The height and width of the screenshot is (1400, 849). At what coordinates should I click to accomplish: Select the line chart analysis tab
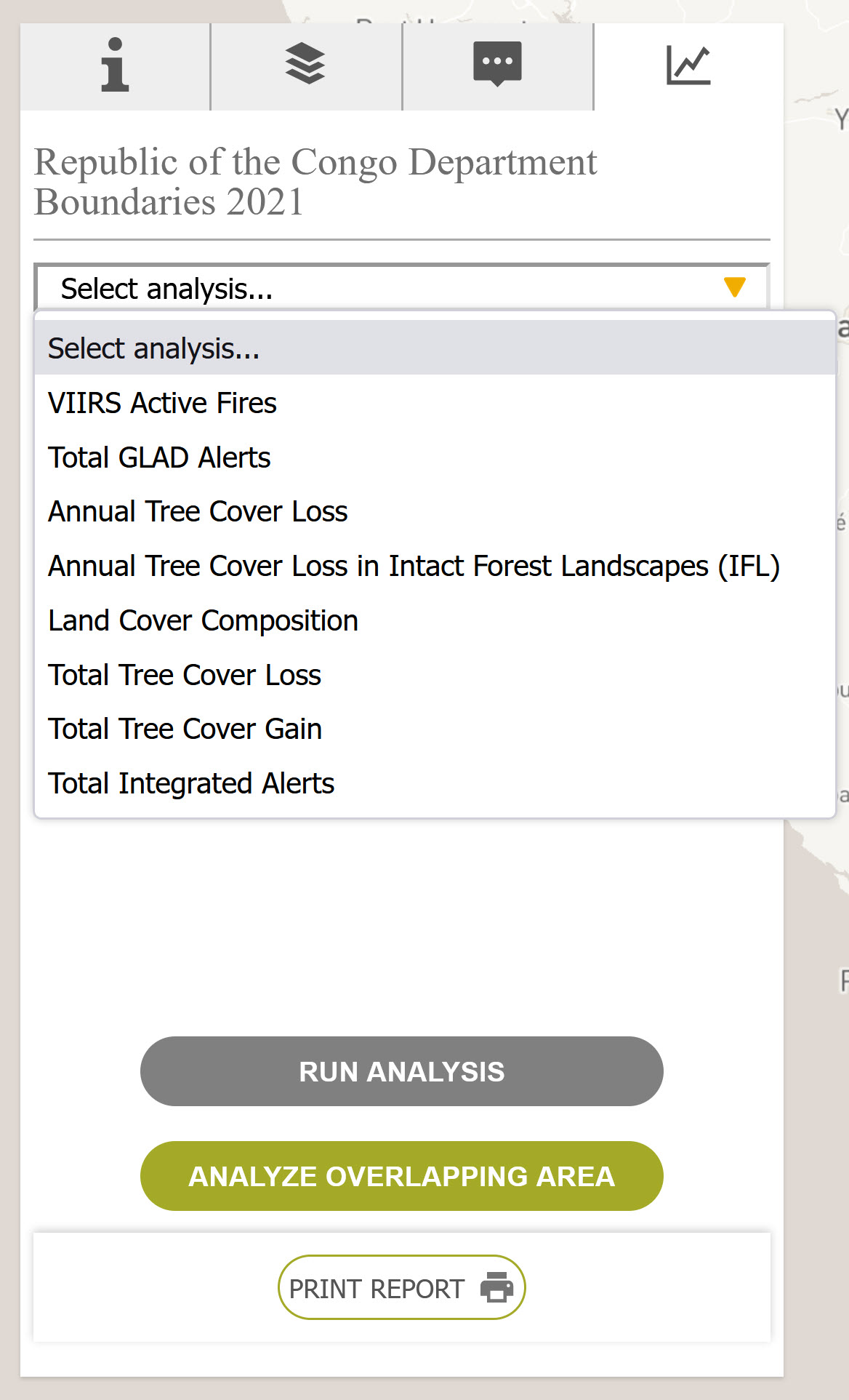688,65
